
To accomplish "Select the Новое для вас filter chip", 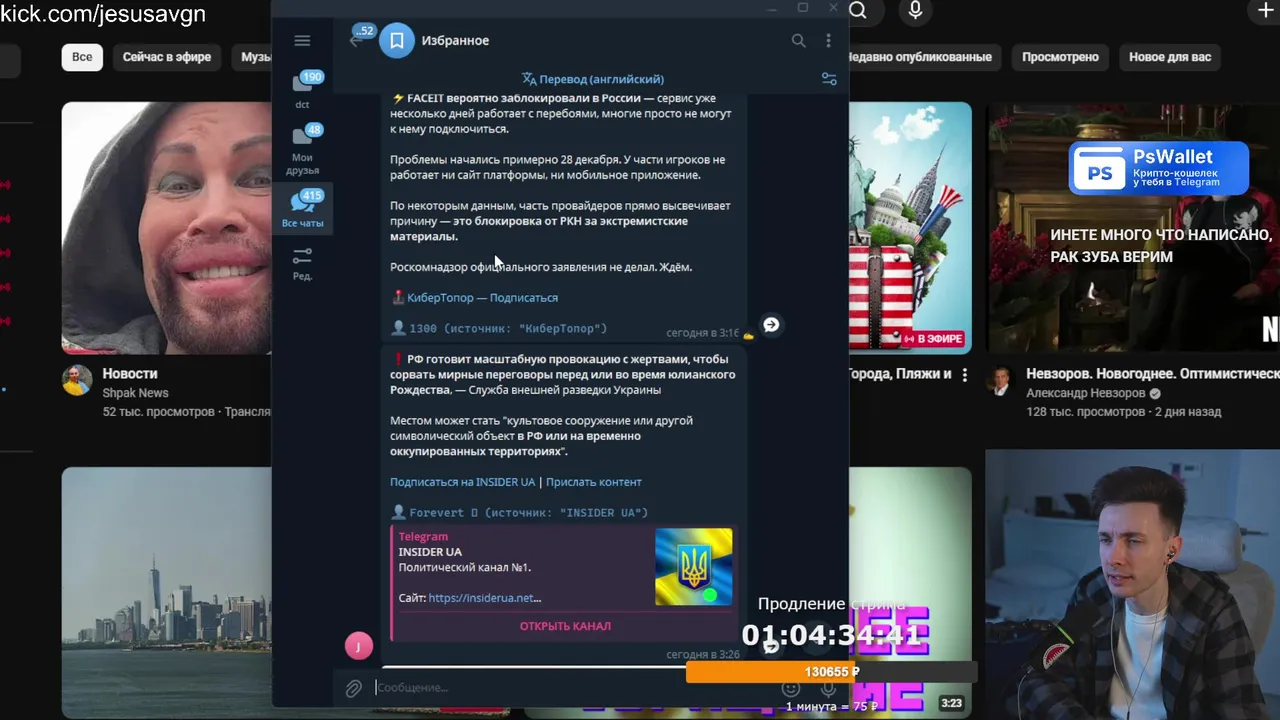I will coord(1170,57).
